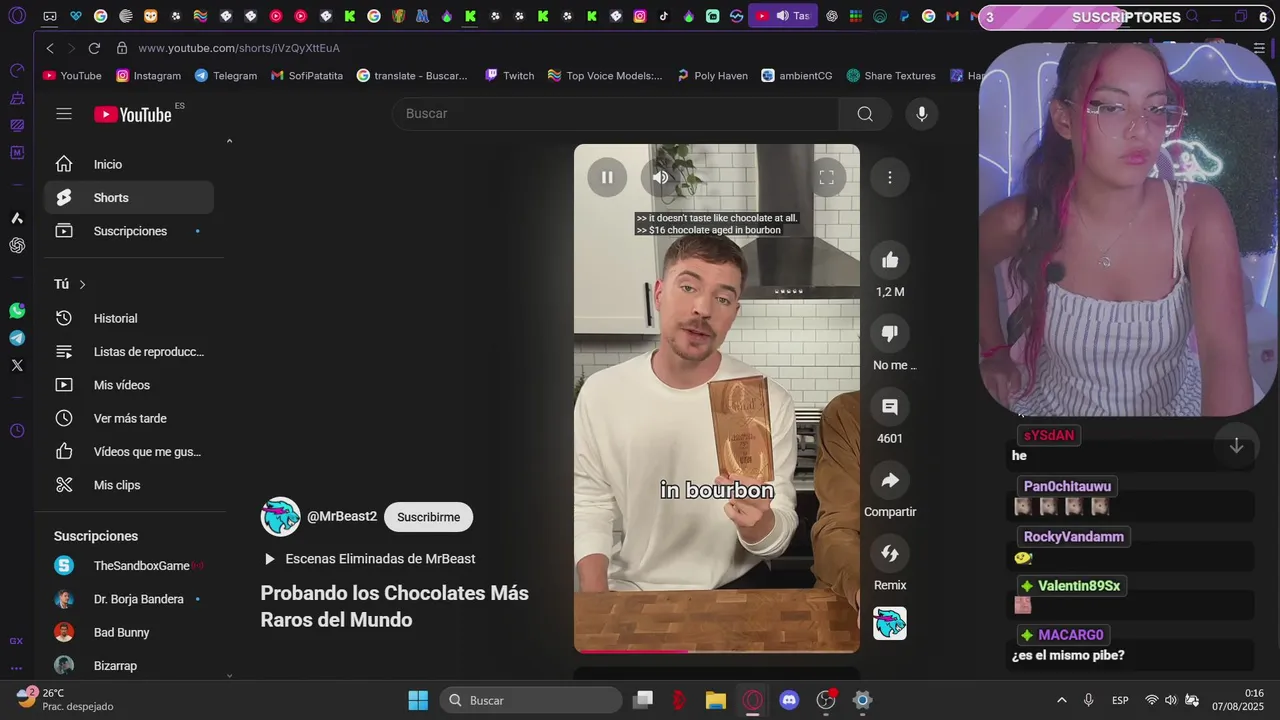
Task: Open Listas de reproducción entry
Action: [x=129, y=351]
